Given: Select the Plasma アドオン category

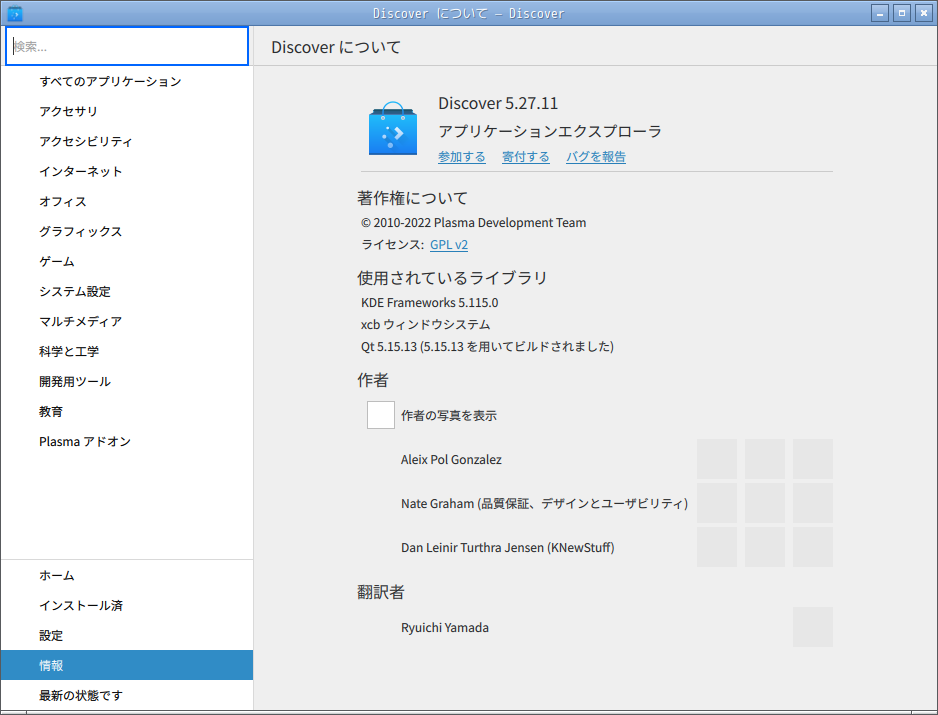Looking at the screenshot, I should click(x=127, y=442).
